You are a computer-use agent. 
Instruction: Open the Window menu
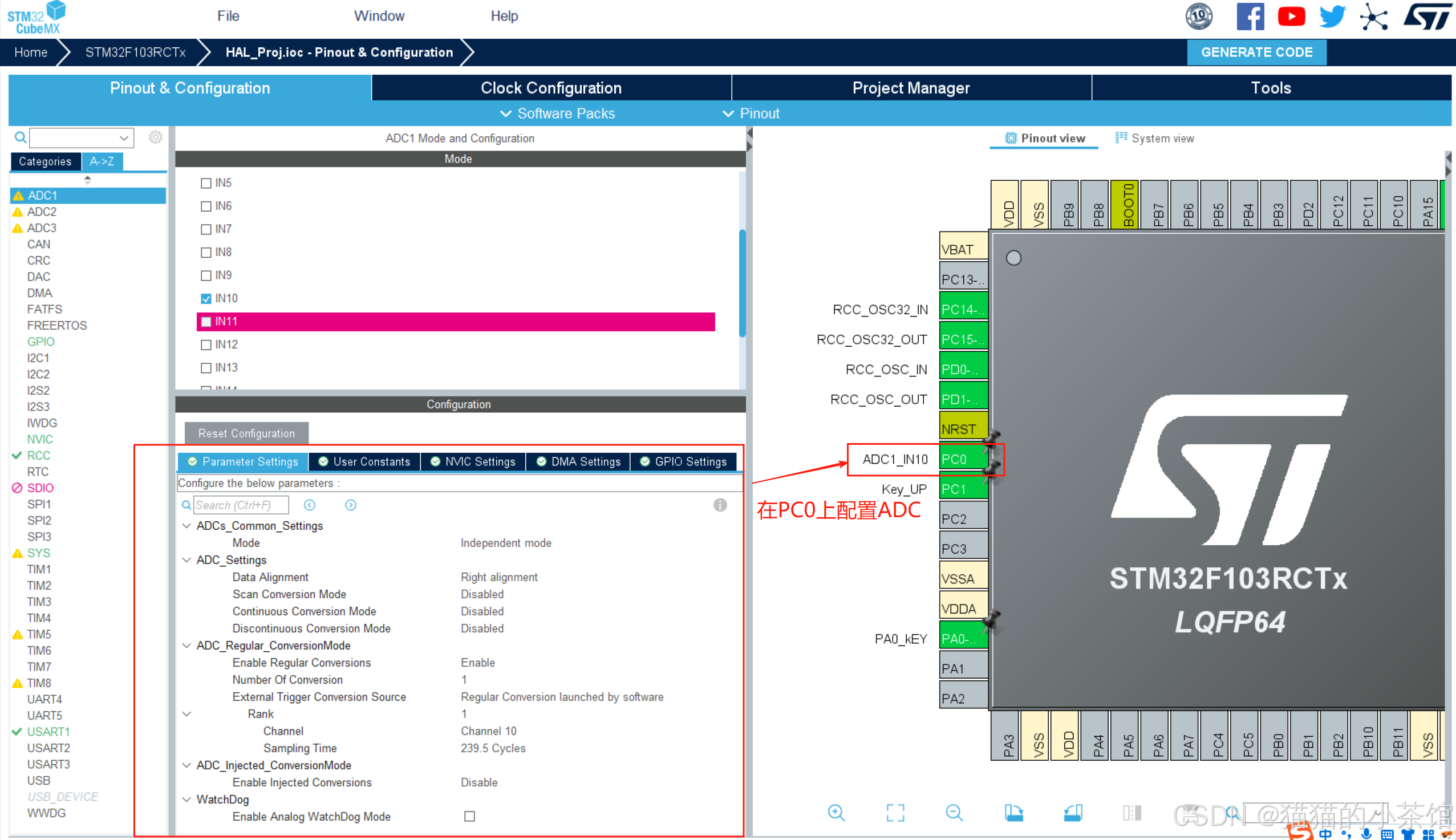(x=379, y=15)
